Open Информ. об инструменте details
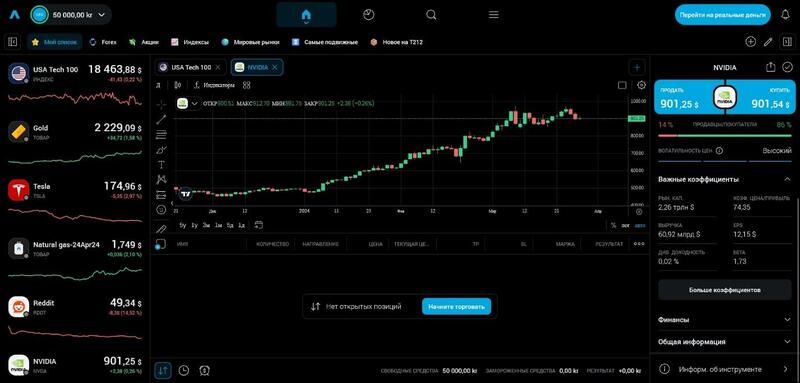800x383 pixels. pyautogui.click(x=724, y=369)
